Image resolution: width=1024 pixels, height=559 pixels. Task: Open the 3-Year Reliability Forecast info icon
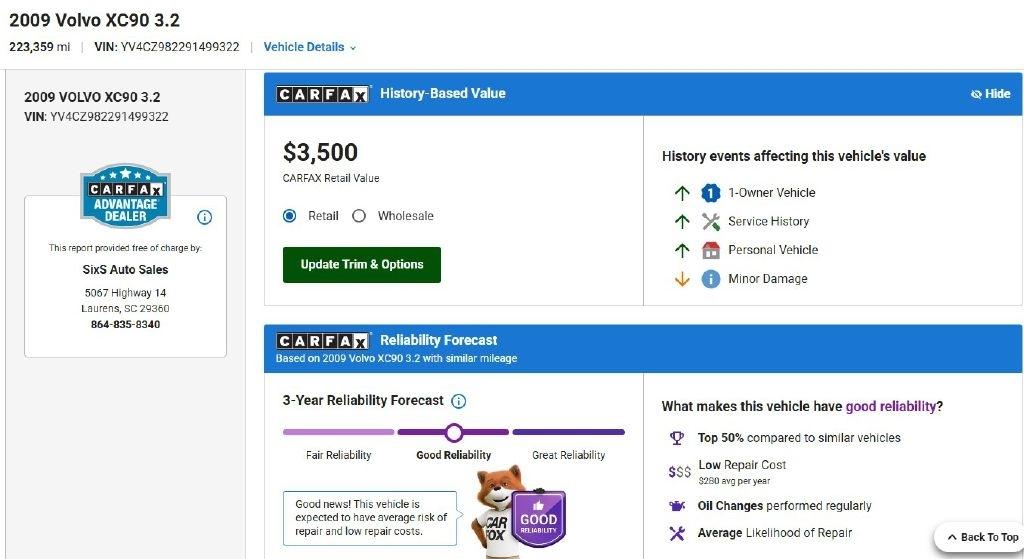point(459,401)
